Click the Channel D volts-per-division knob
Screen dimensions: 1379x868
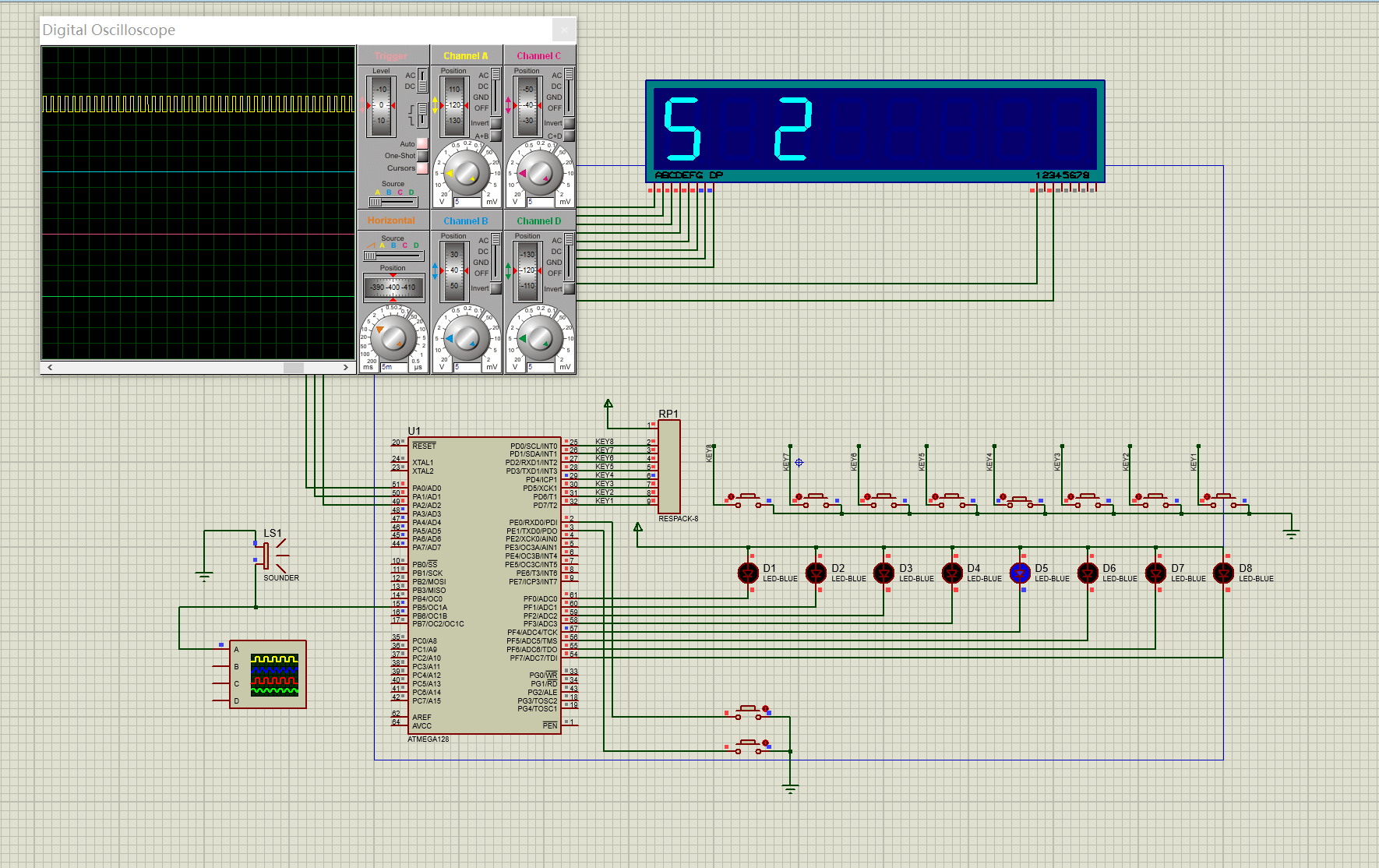539,339
